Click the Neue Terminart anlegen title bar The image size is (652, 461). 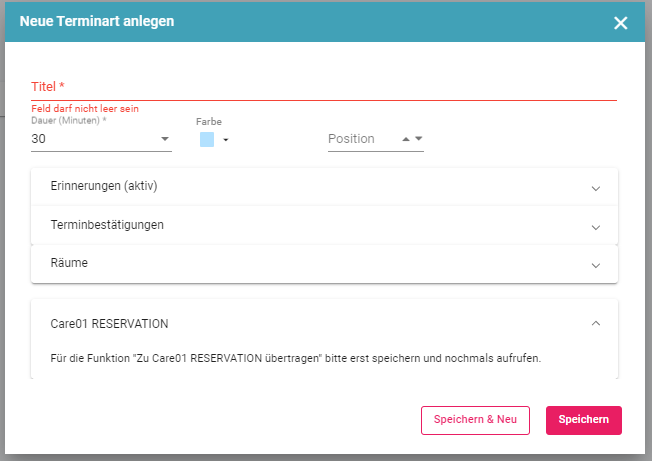[300, 22]
